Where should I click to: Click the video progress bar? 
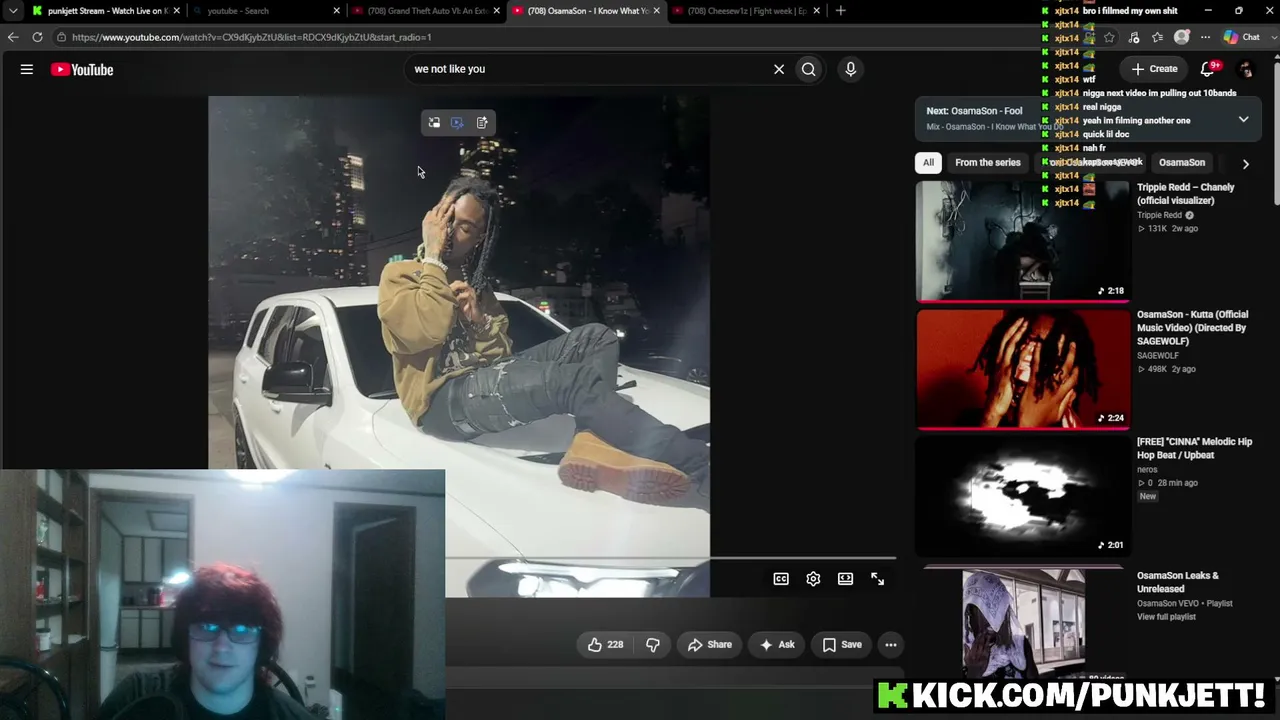tap(671, 558)
